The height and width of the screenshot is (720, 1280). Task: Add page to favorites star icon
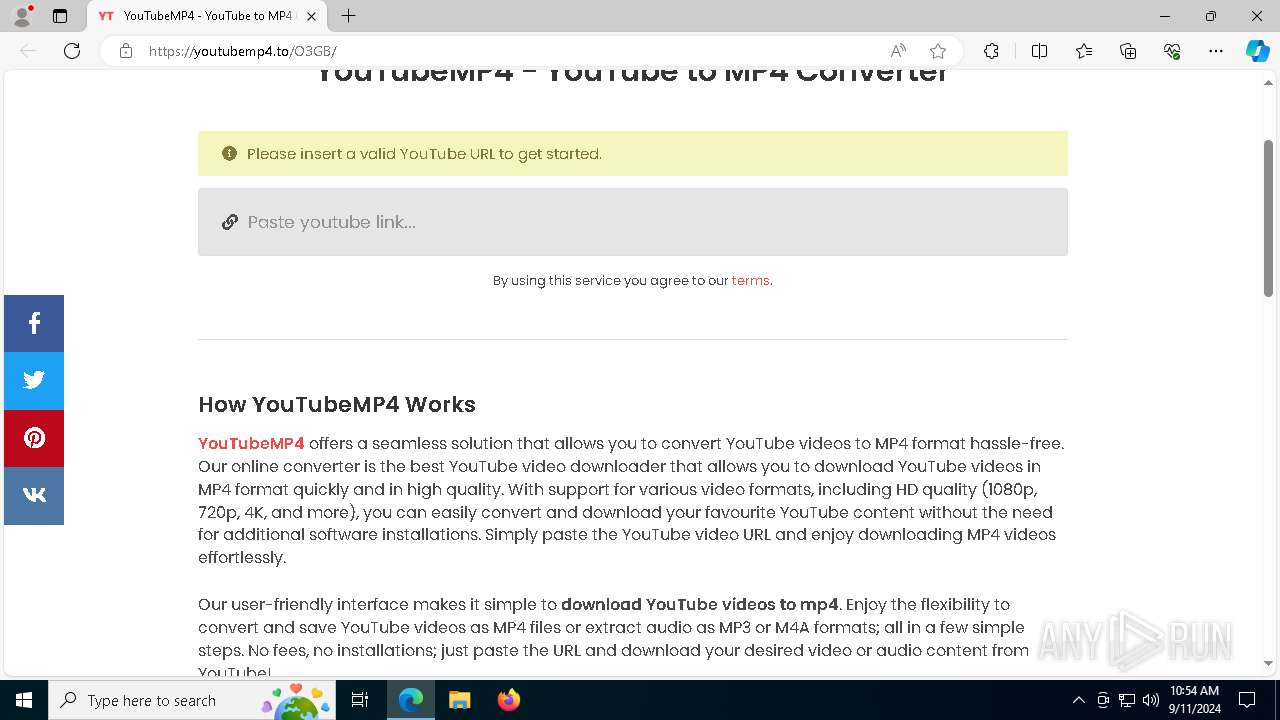[x=938, y=51]
